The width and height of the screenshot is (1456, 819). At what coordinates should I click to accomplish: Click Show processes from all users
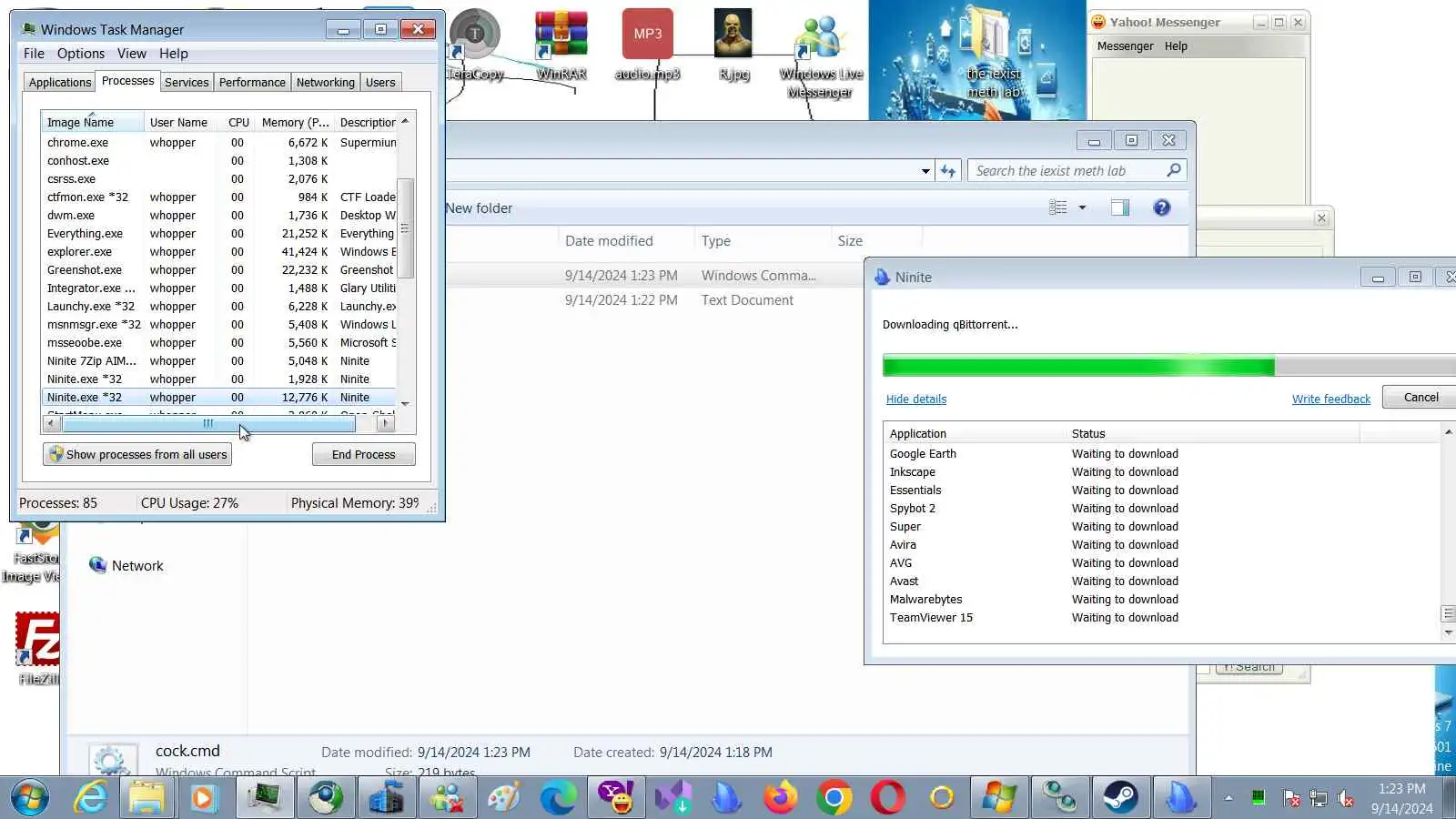click(137, 454)
